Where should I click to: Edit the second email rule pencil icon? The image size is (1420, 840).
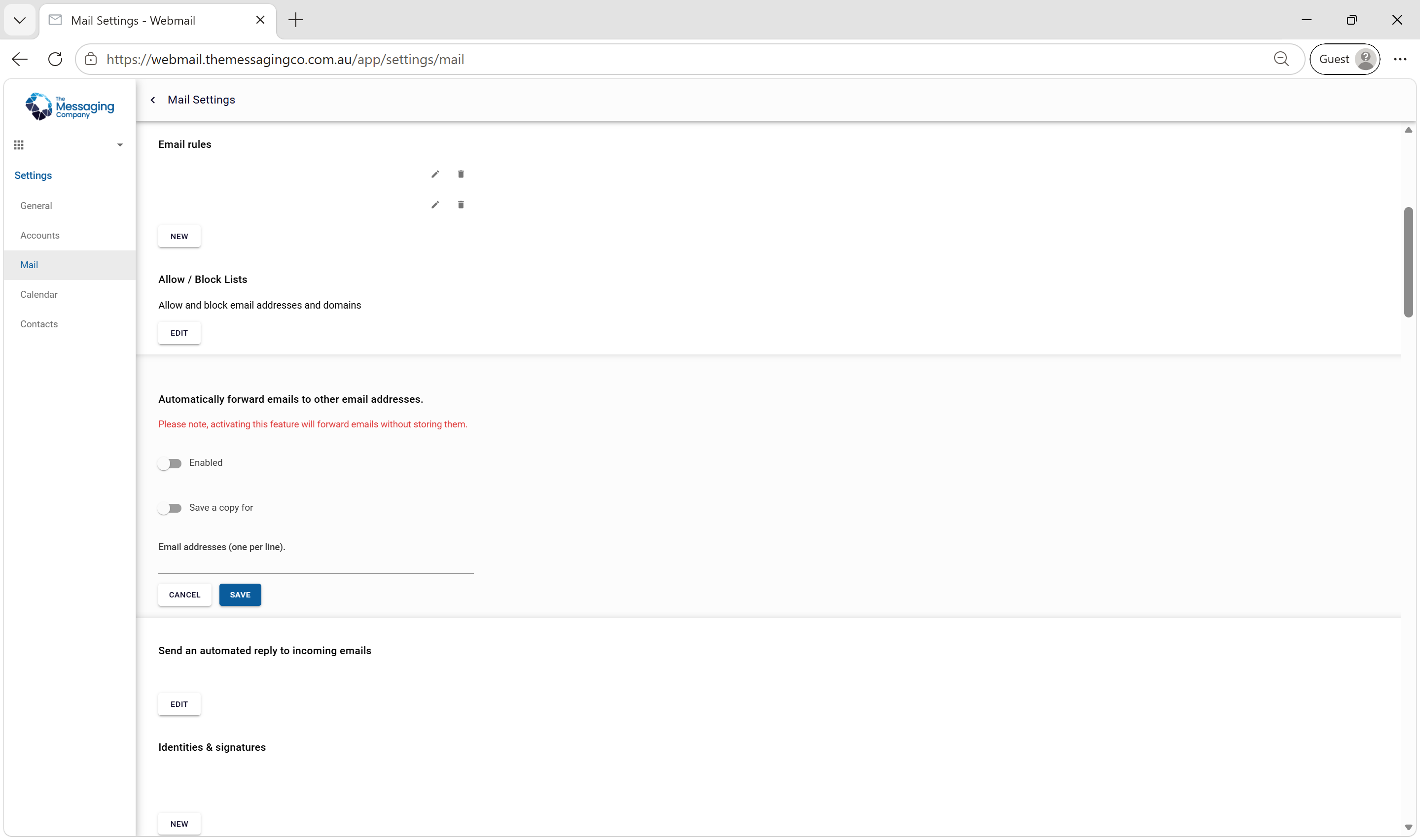pyautogui.click(x=435, y=205)
